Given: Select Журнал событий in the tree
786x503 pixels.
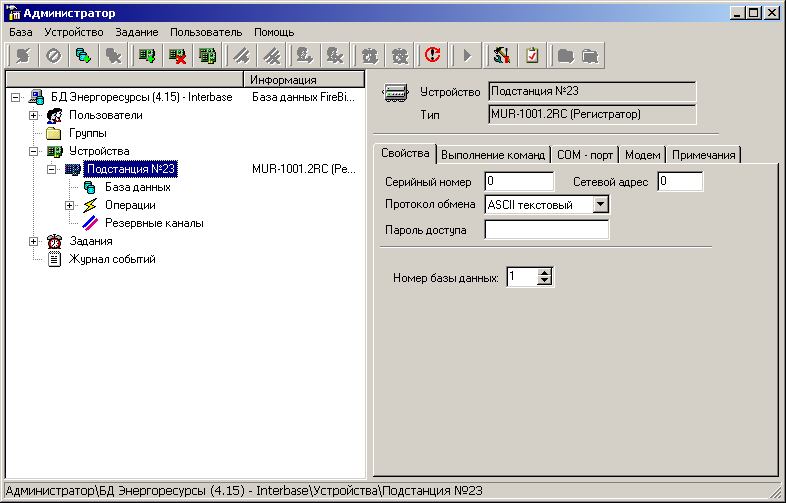Looking at the screenshot, I should click(x=112, y=259).
